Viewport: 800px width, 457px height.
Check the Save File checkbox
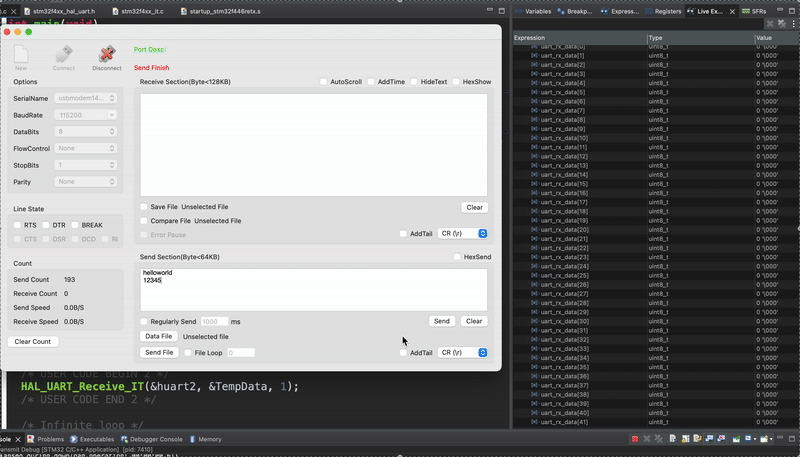[144, 207]
